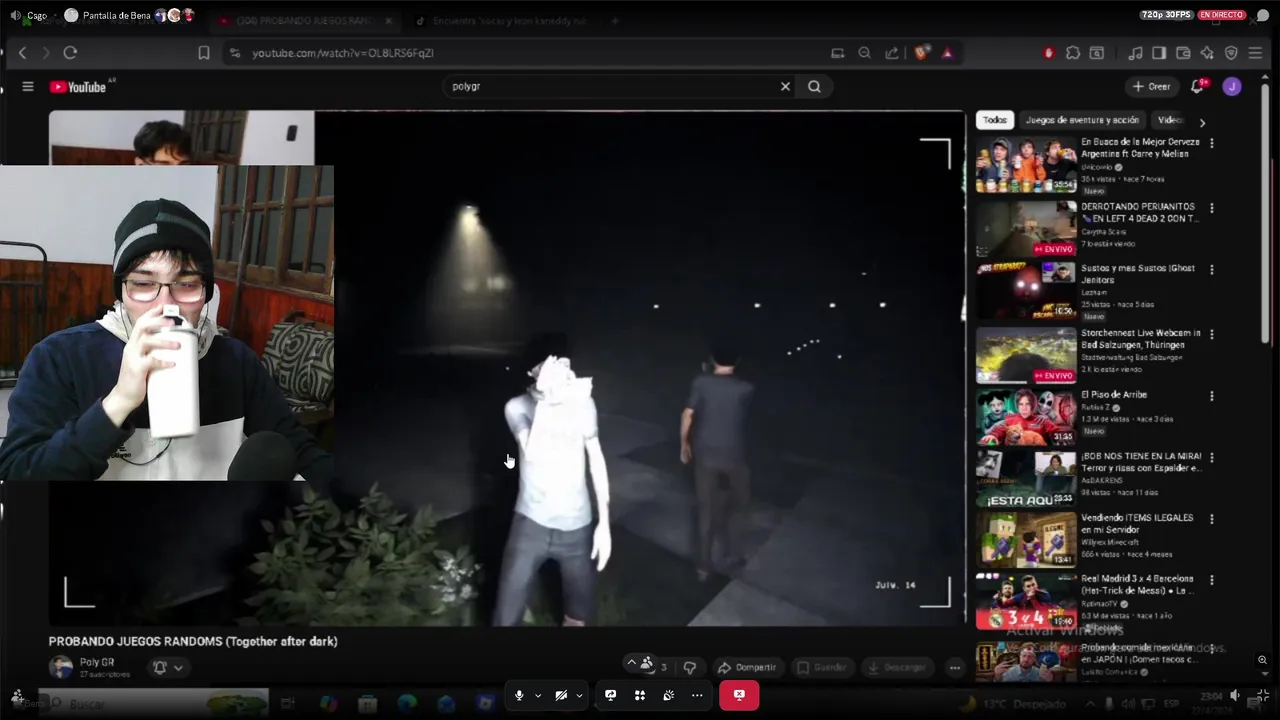Reload the browser page
This screenshot has width=1280, height=720.
(x=70, y=53)
